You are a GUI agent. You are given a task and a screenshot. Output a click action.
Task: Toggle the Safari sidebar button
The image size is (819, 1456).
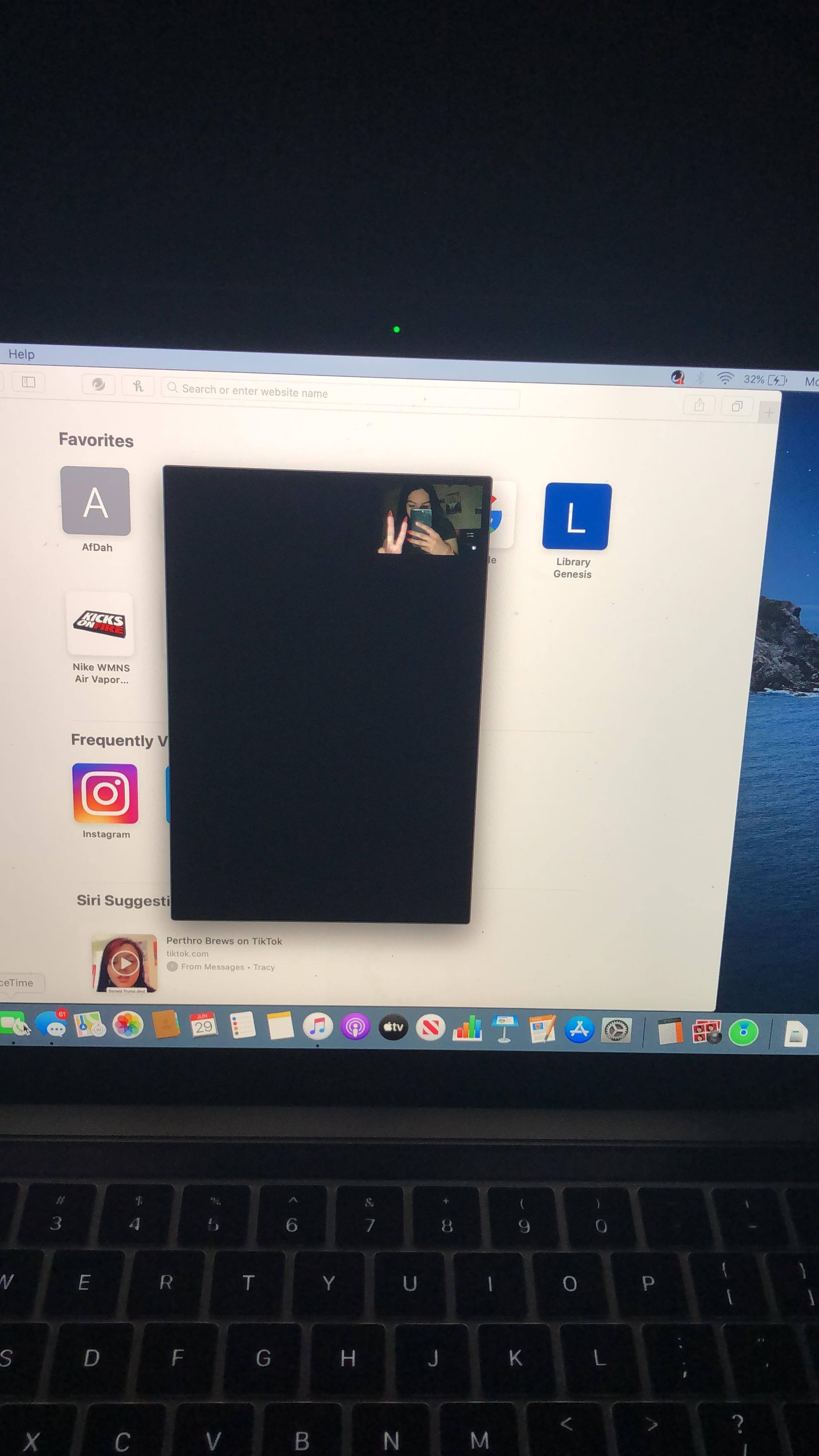28,383
